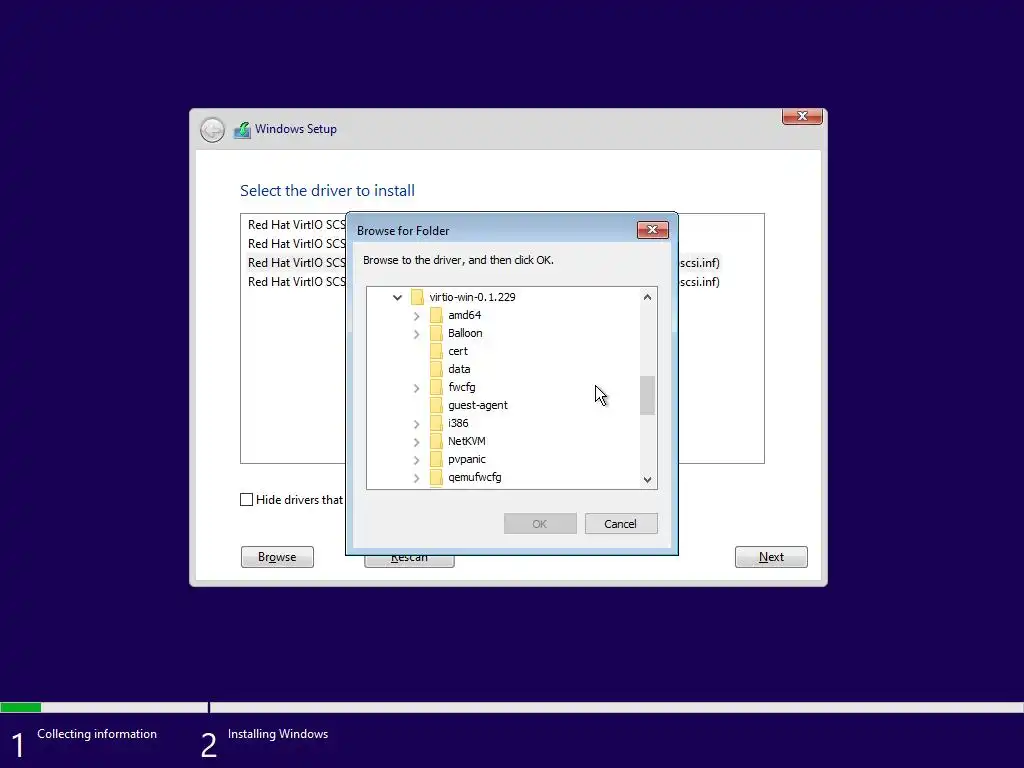Expand the amd64 folder node
1024x768 pixels.
(417, 316)
